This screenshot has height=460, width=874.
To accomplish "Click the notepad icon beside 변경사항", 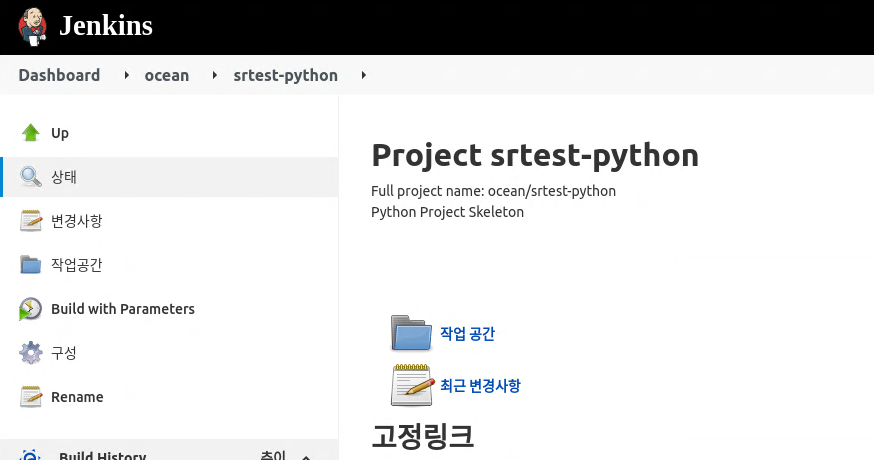I will click(x=31, y=221).
